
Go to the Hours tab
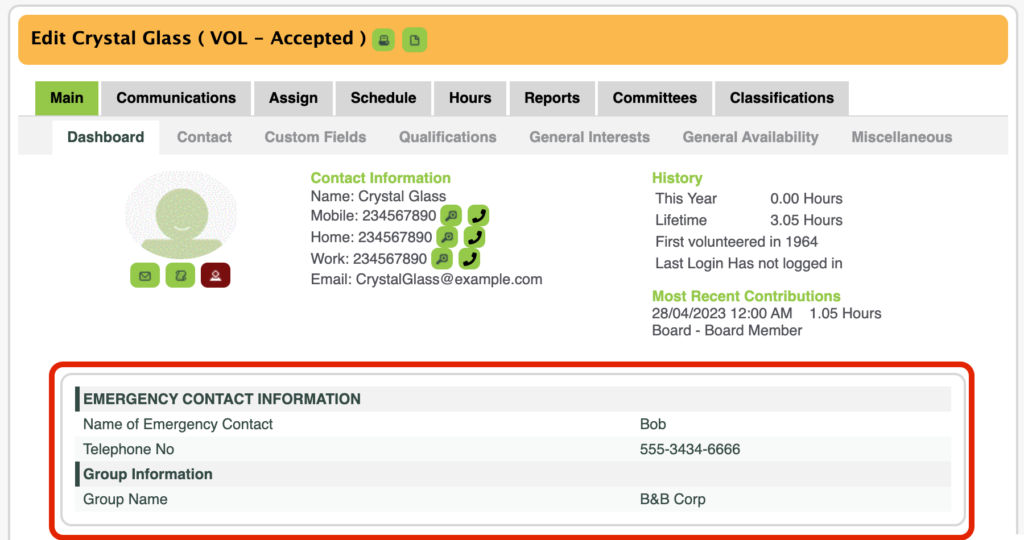click(470, 98)
